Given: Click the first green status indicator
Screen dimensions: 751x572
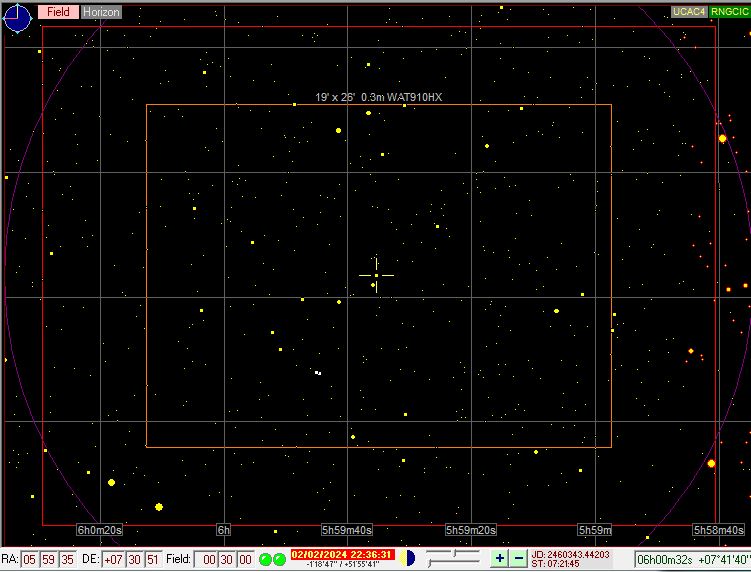Looking at the screenshot, I should click(266, 559).
